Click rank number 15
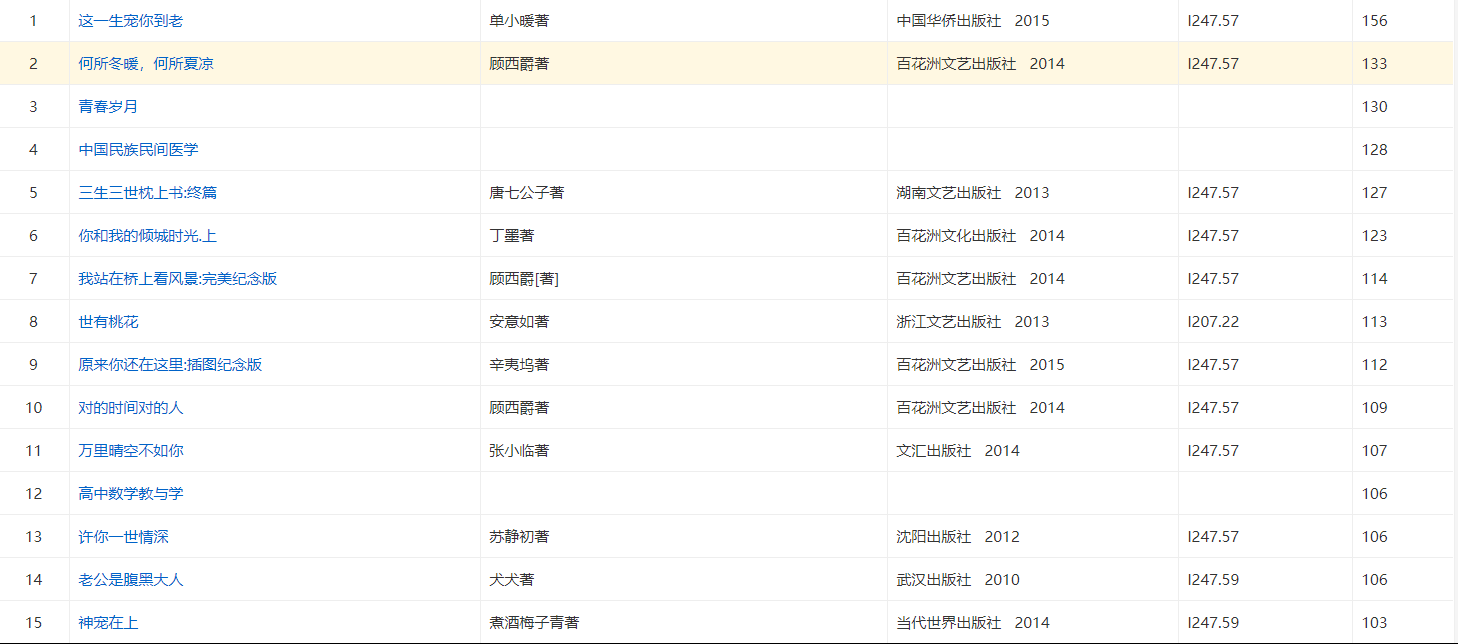The height and width of the screenshot is (644, 1458). pyautogui.click(x=34, y=622)
